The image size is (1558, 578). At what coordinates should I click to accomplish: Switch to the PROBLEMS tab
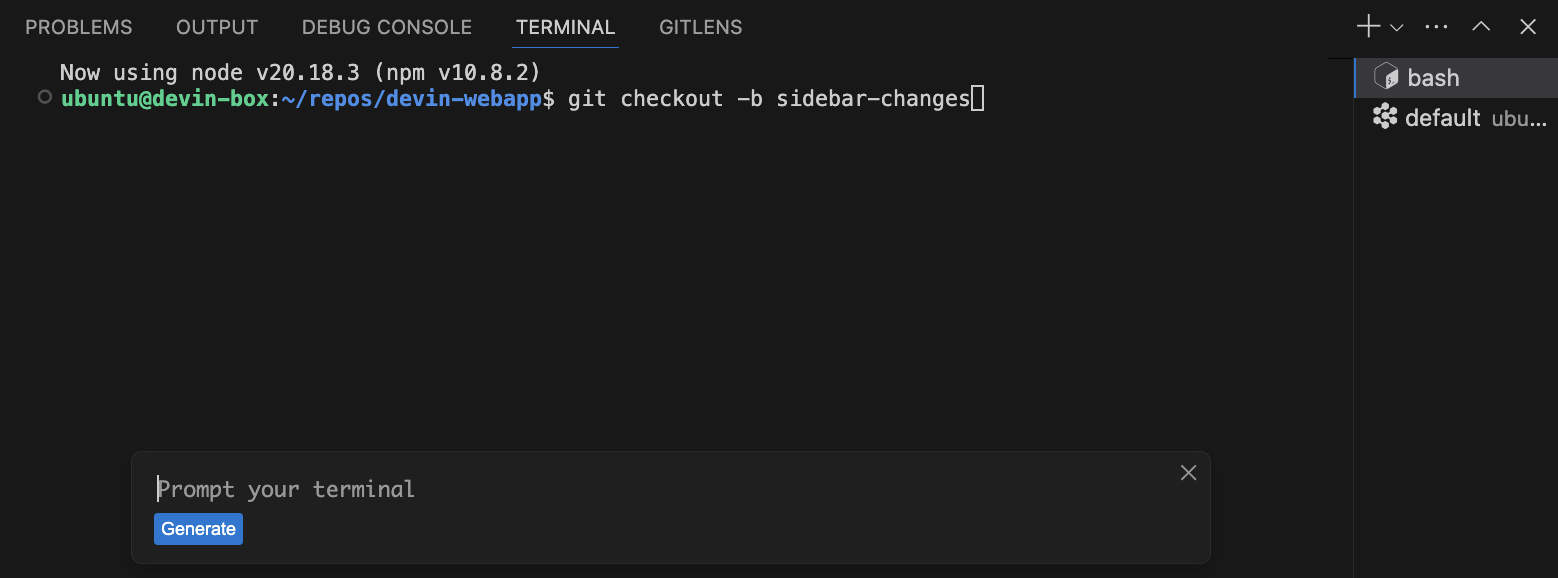coord(79,27)
